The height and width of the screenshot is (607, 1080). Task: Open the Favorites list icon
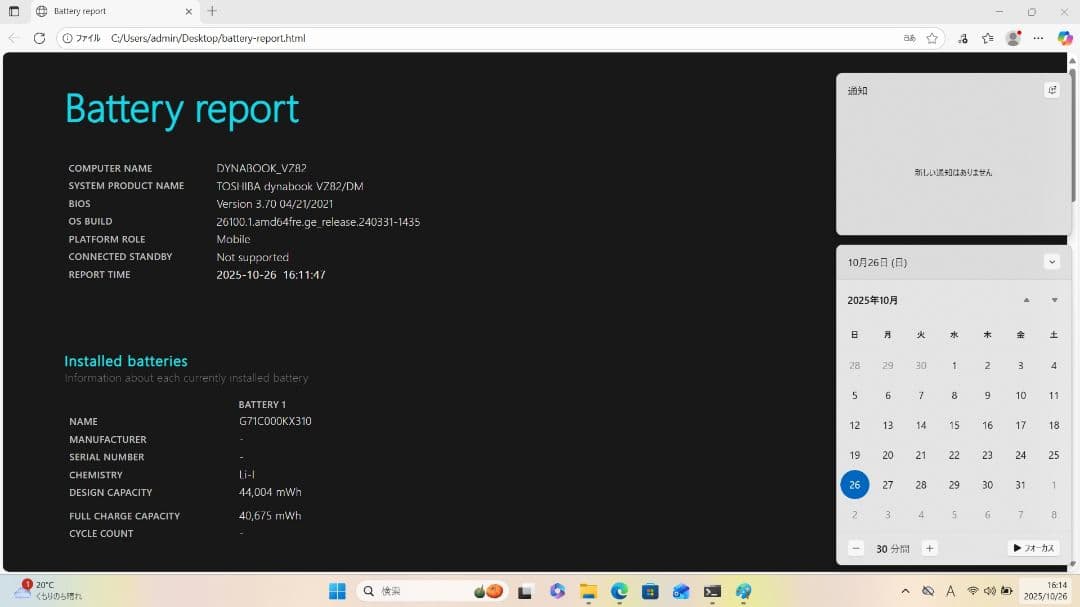[x=988, y=38]
